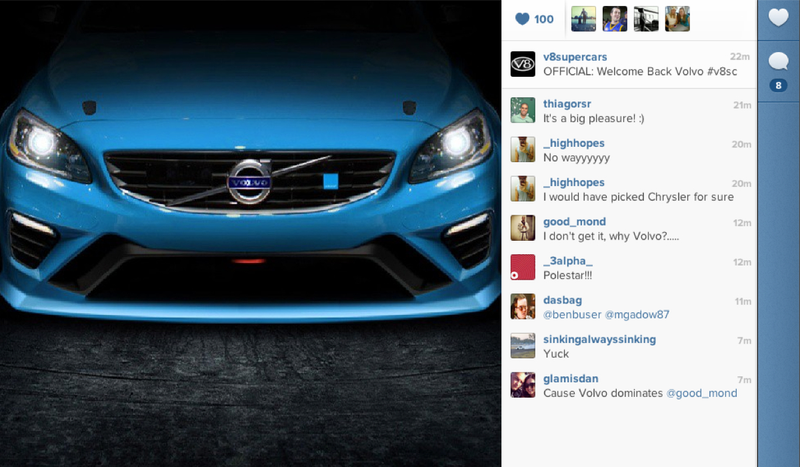Click the 21m timestamp on thiagorsr's comment

click(742, 105)
